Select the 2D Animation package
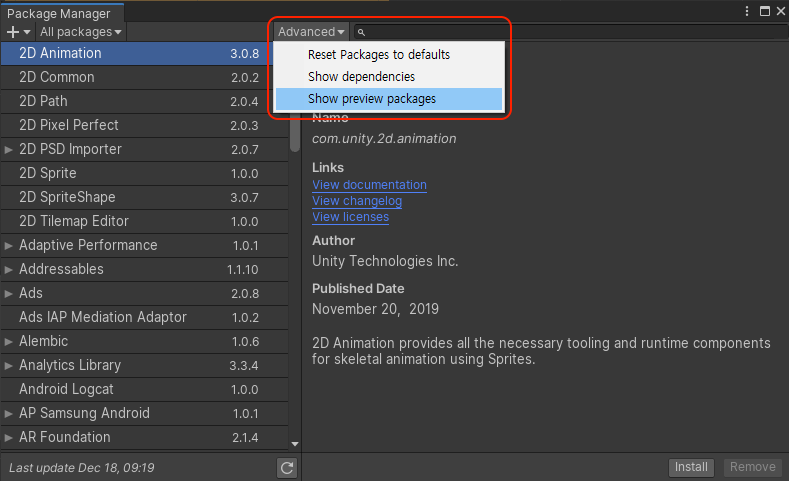 (136, 54)
